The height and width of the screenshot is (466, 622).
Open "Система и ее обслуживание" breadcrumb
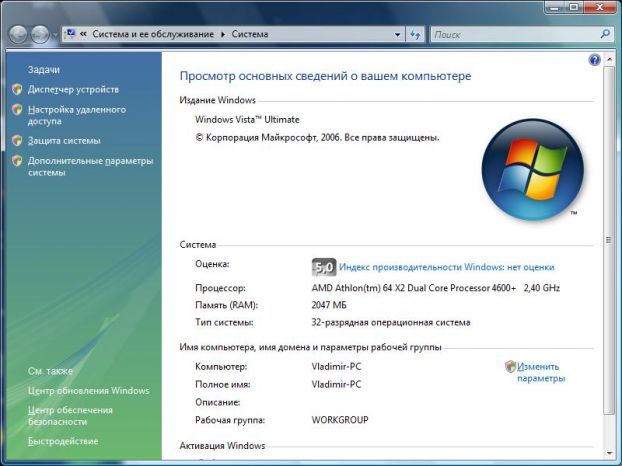153,34
